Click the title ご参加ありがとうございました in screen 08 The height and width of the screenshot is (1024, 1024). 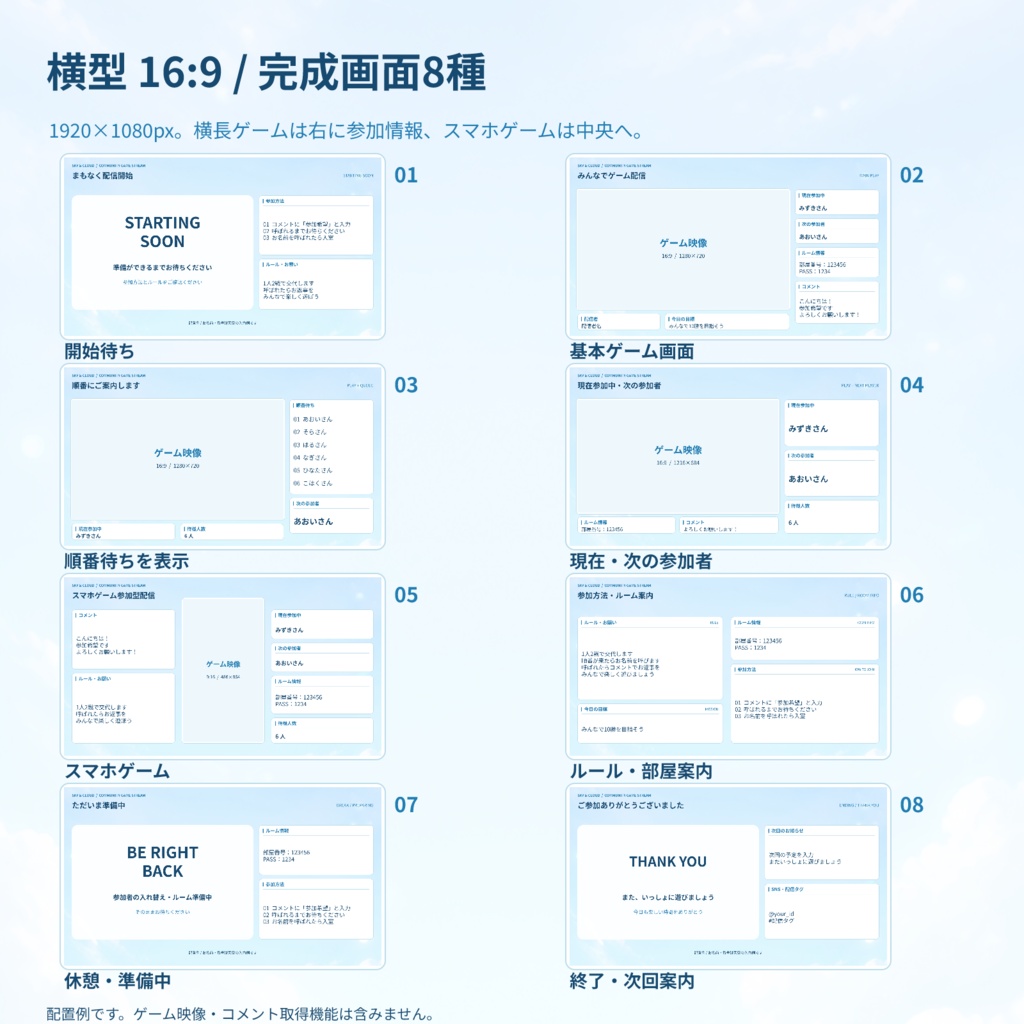(x=630, y=805)
